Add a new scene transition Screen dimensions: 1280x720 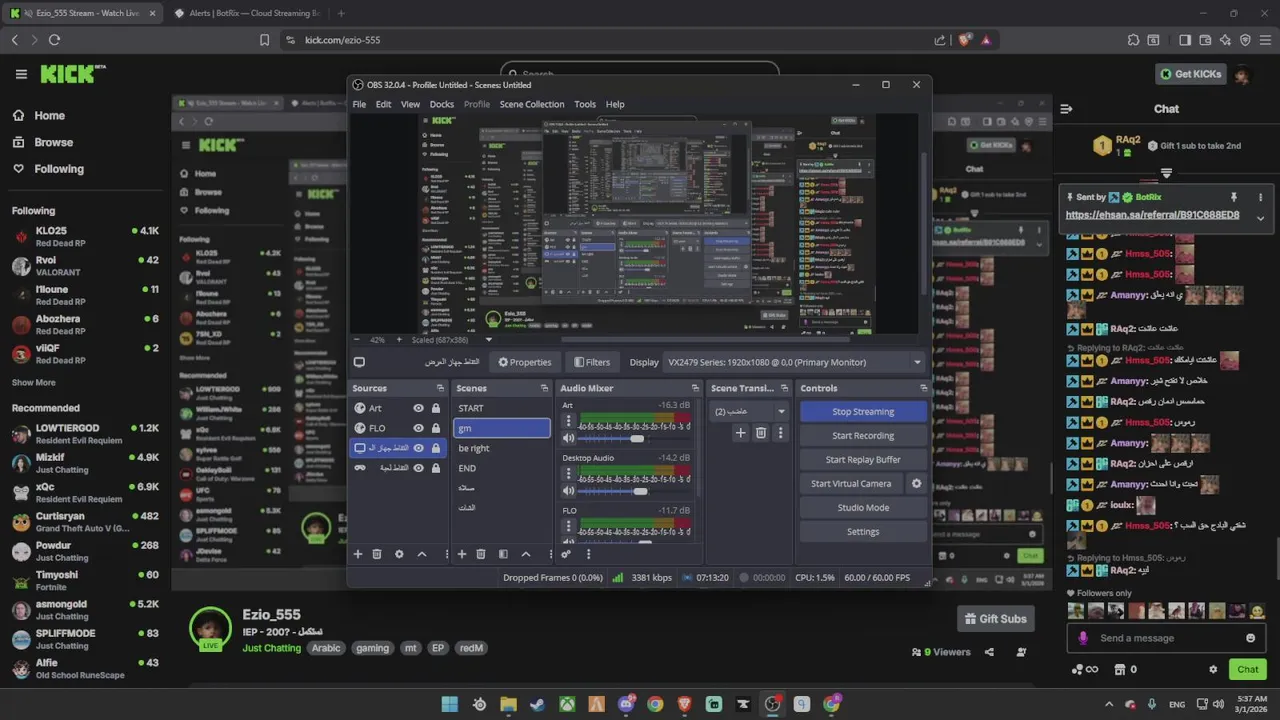(741, 433)
